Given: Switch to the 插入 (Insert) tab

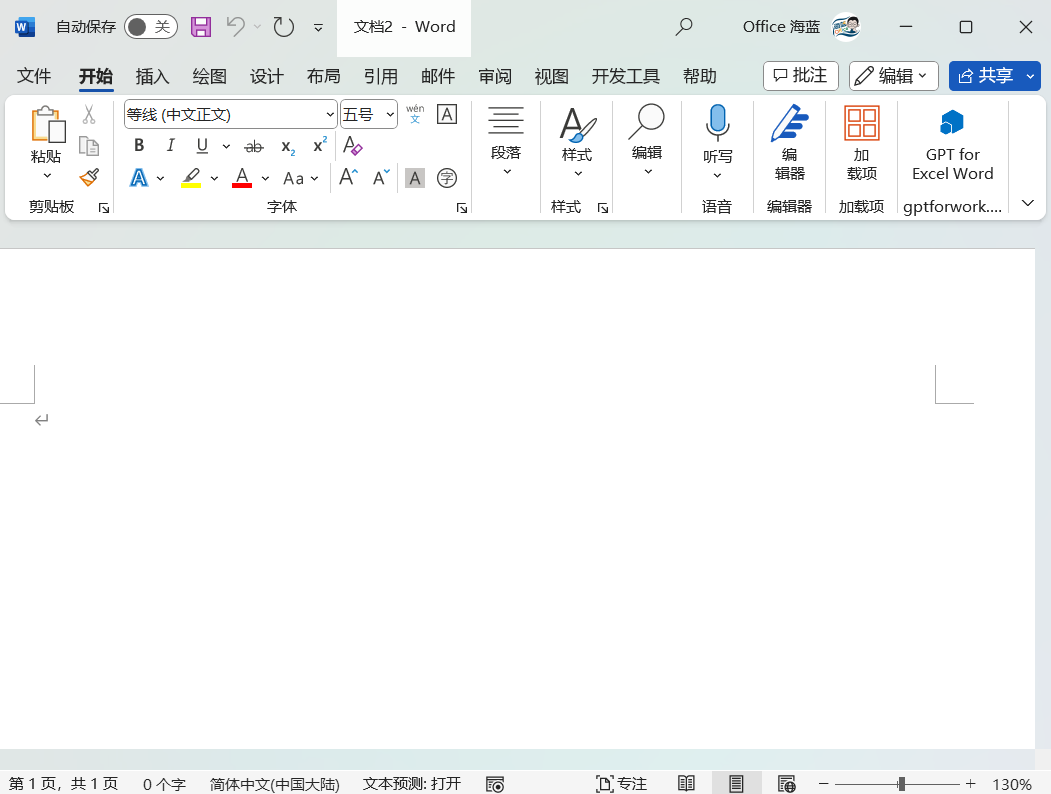Looking at the screenshot, I should (x=152, y=76).
